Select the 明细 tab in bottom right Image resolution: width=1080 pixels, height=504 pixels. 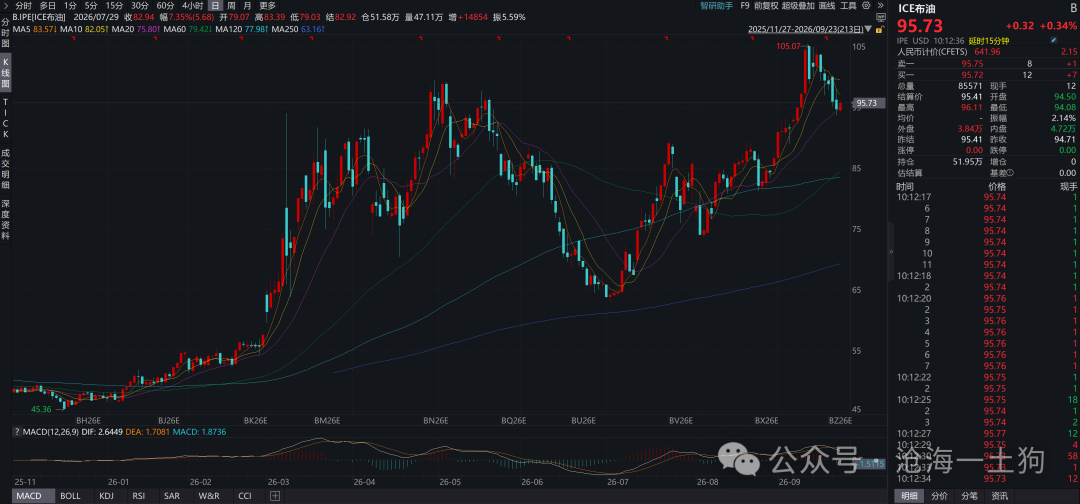tap(911, 496)
